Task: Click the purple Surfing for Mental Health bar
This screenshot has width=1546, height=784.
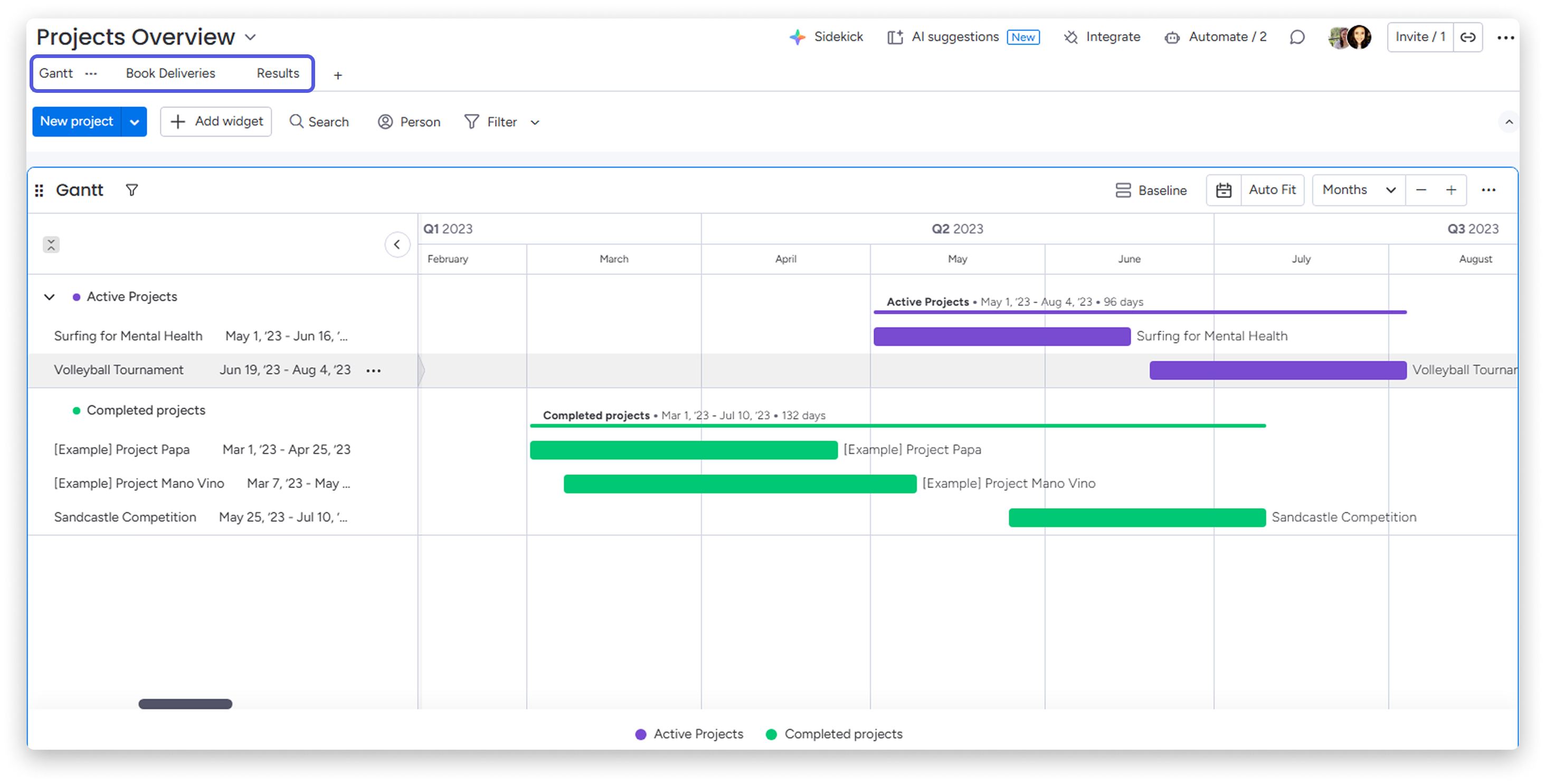Action: click(1002, 337)
